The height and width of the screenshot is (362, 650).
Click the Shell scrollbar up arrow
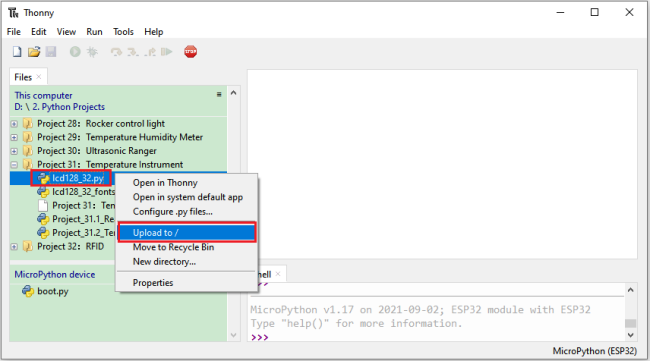pyautogui.click(x=631, y=290)
